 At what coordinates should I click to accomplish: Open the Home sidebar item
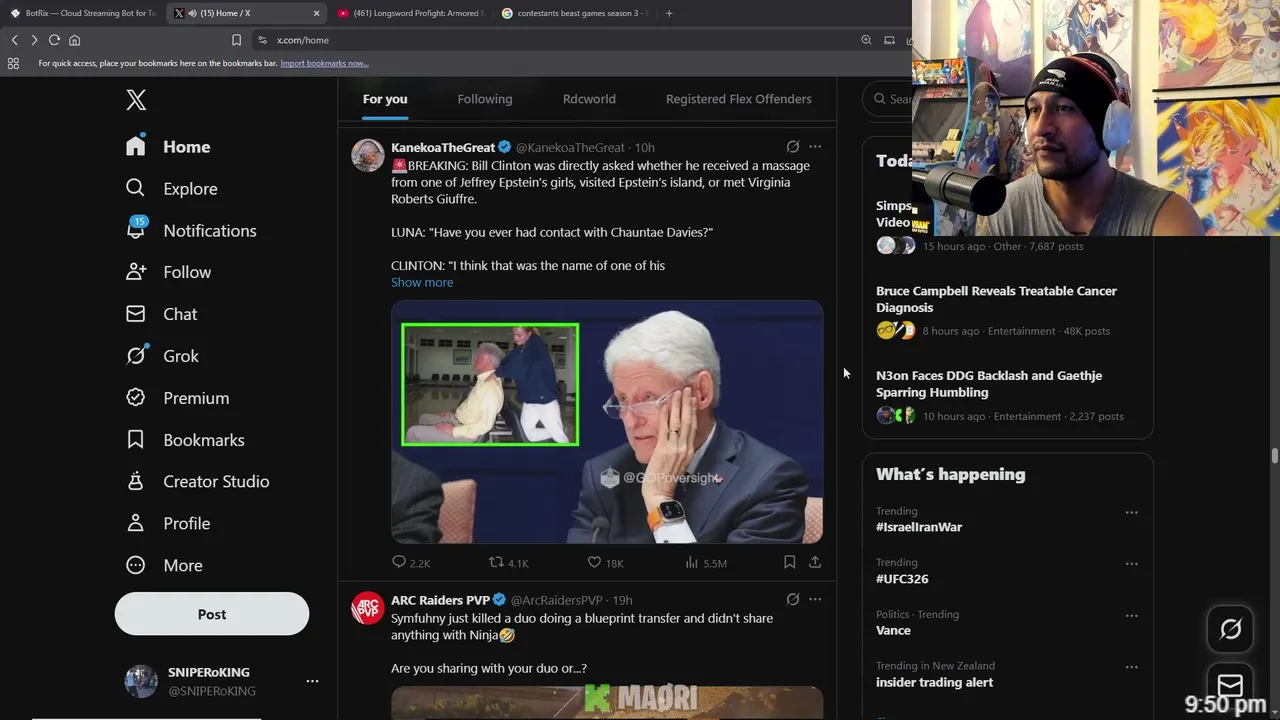[x=168, y=146]
